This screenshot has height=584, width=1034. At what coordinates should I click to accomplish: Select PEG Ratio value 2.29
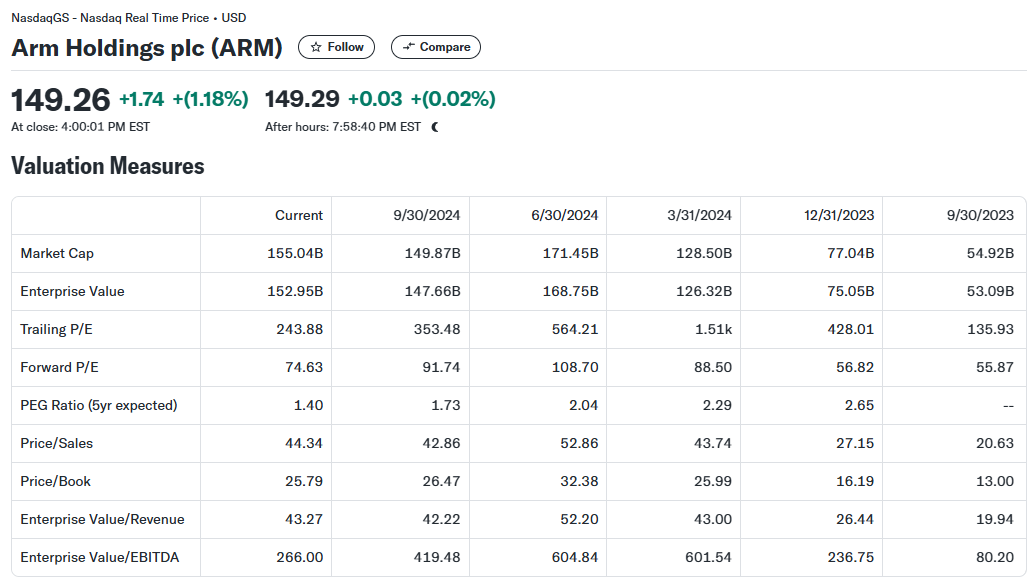pos(717,405)
